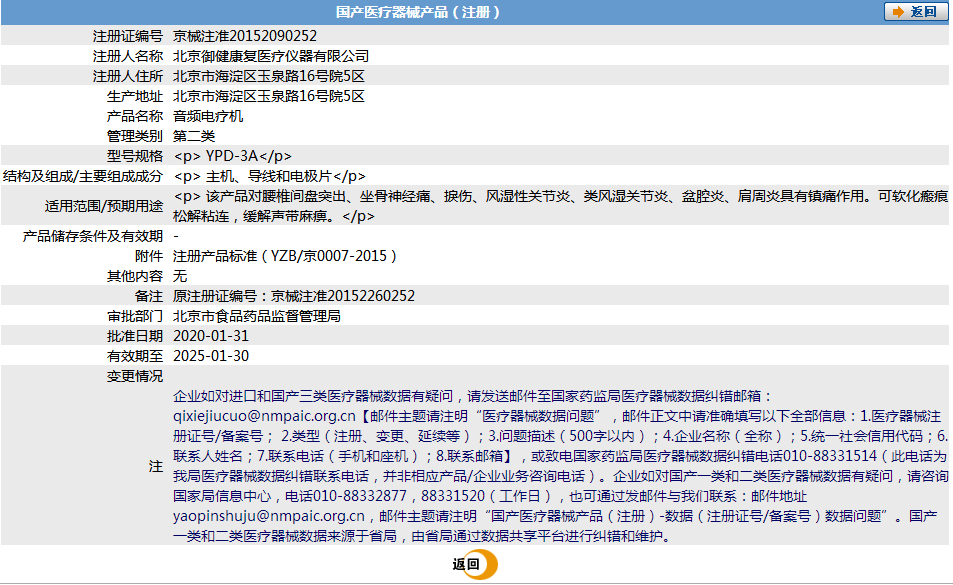Select model value YPD-3A
The height and width of the screenshot is (585, 953).
(232, 156)
